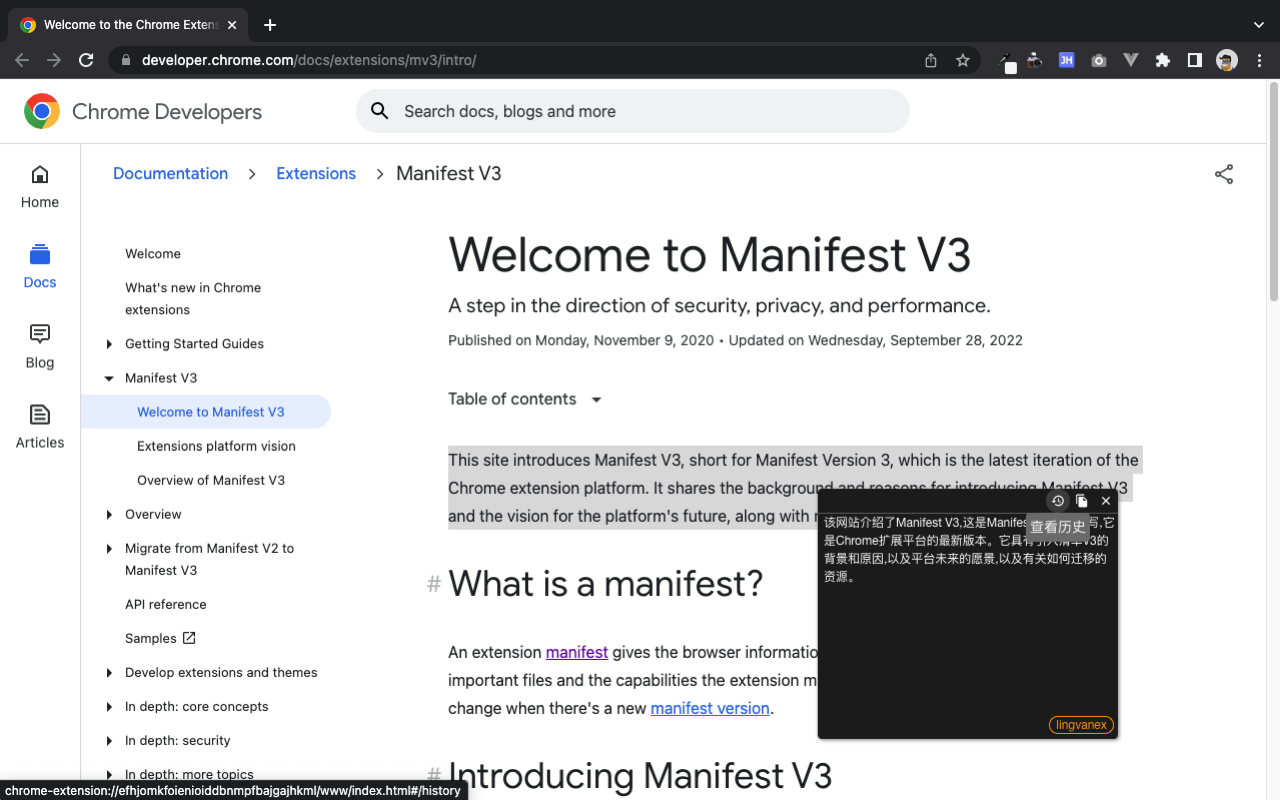Click the browser back arrow
This screenshot has height=800, width=1280.
(x=22, y=60)
